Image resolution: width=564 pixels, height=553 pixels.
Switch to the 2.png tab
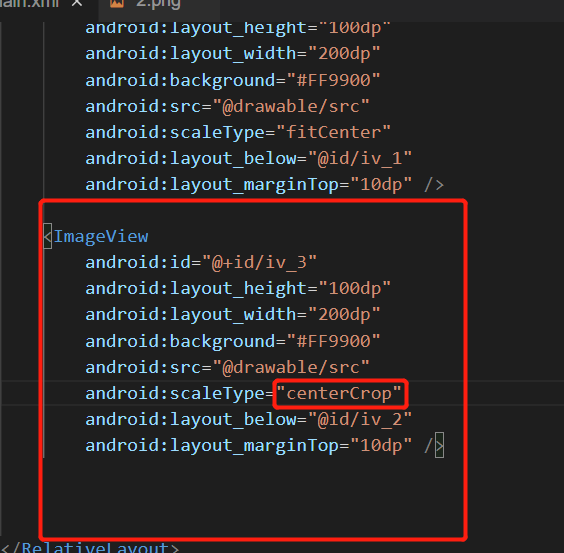[x=158, y=5]
